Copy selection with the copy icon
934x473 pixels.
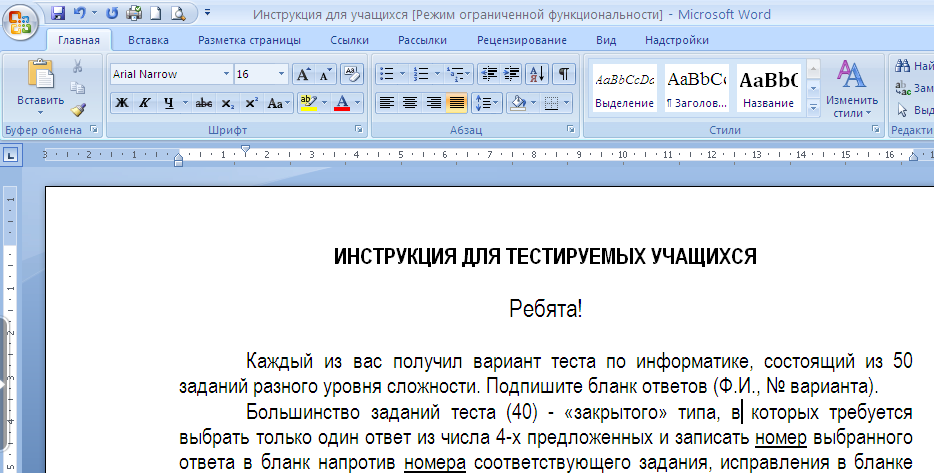77,88
